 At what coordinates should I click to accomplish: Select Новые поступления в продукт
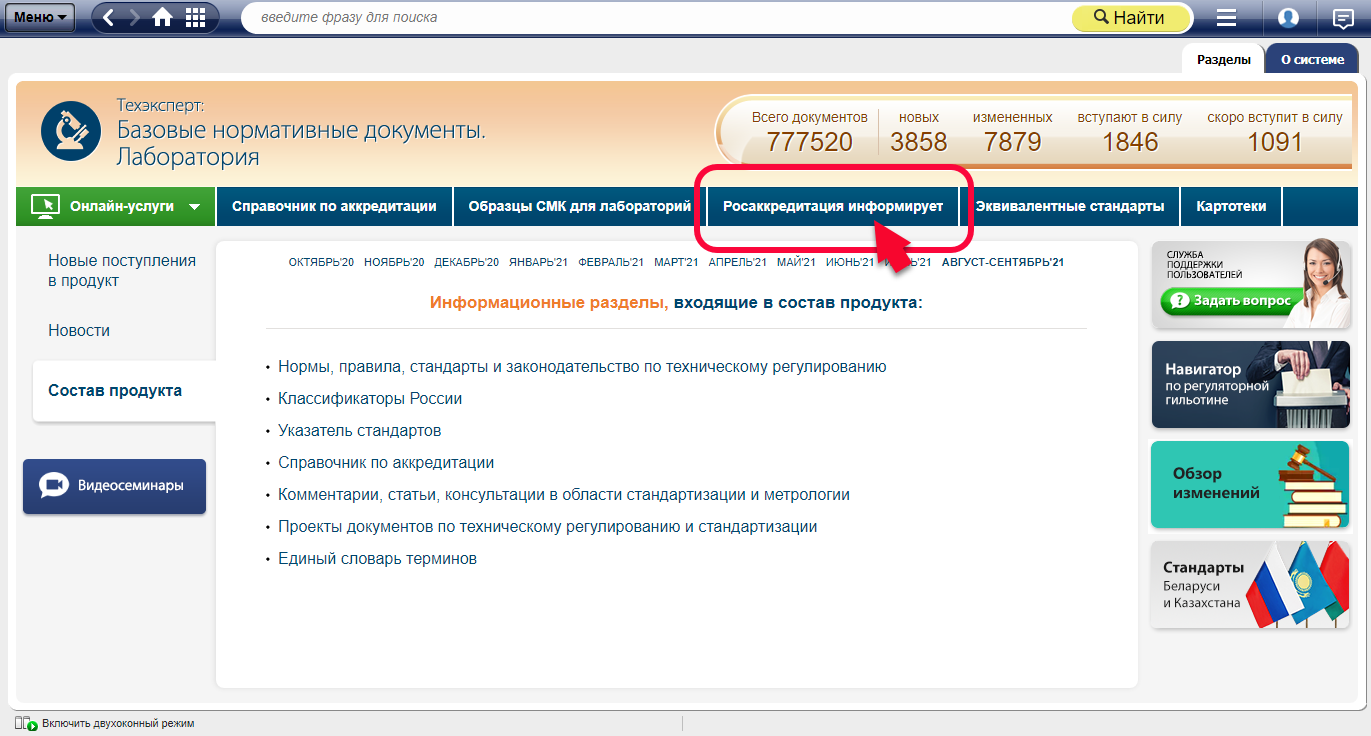coord(122,271)
